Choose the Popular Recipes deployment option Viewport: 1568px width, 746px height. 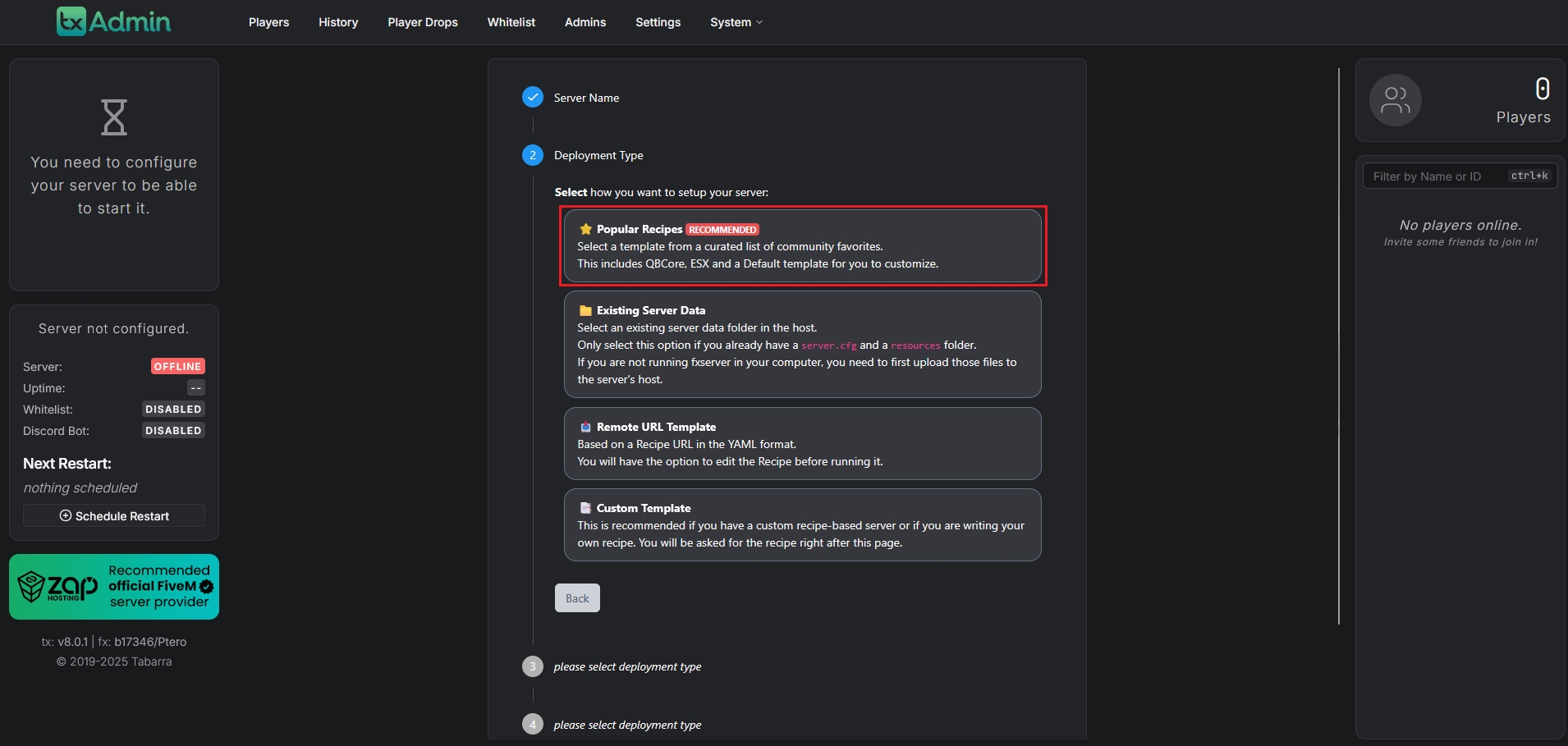pyautogui.click(x=802, y=246)
